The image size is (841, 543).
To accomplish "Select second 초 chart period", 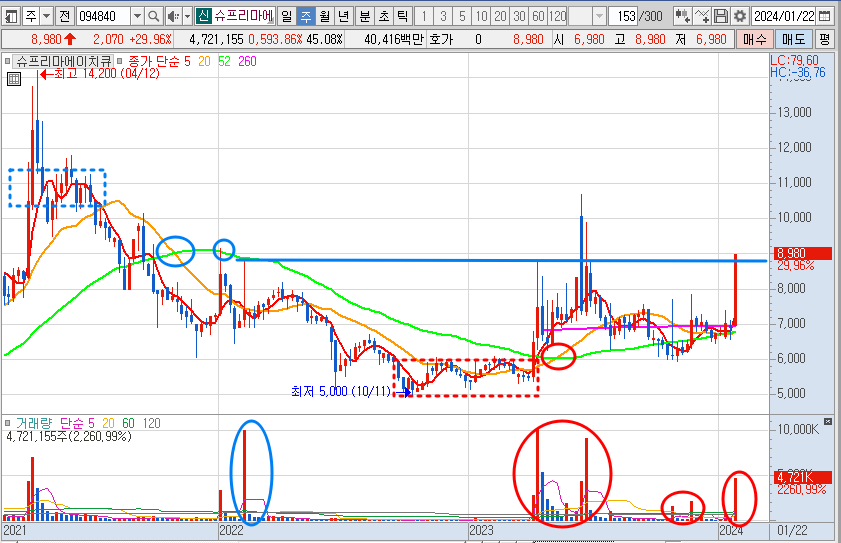I will [x=383, y=17].
